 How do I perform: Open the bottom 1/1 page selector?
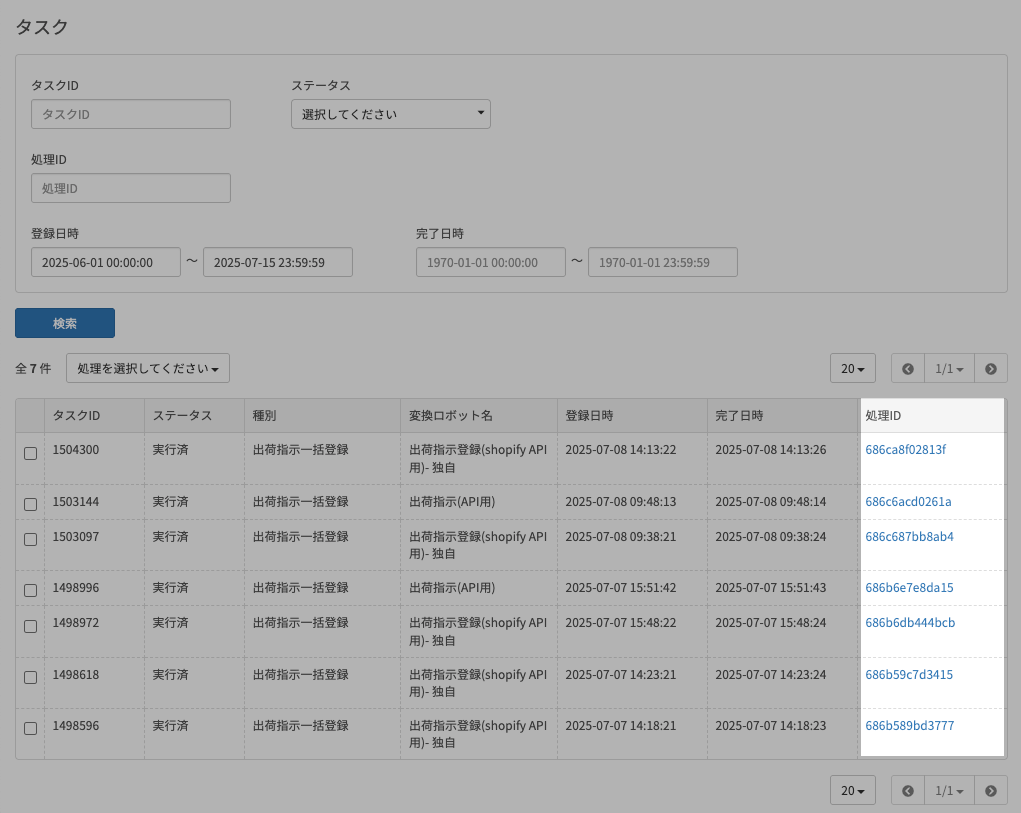(x=949, y=790)
